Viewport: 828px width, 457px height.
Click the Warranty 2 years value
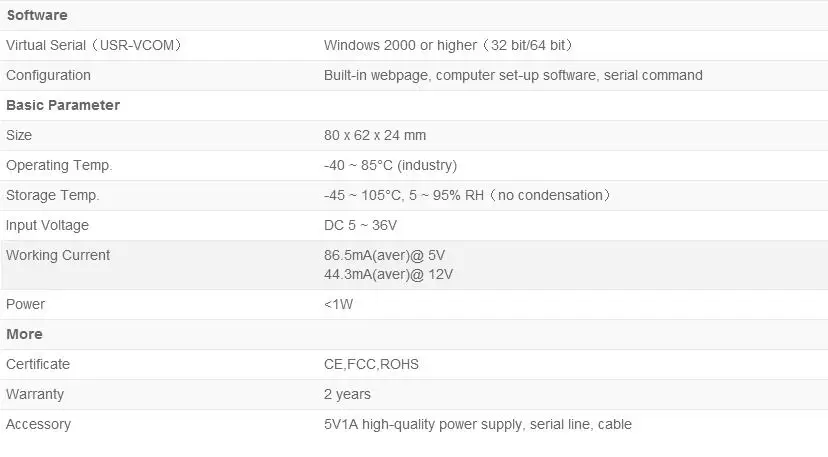347,394
